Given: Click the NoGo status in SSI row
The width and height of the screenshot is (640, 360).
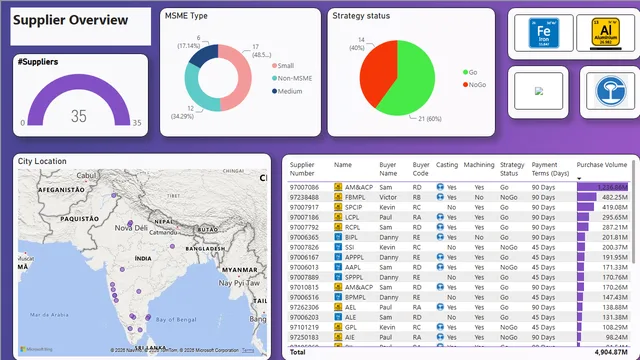Looking at the screenshot, I should click(x=509, y=247).
